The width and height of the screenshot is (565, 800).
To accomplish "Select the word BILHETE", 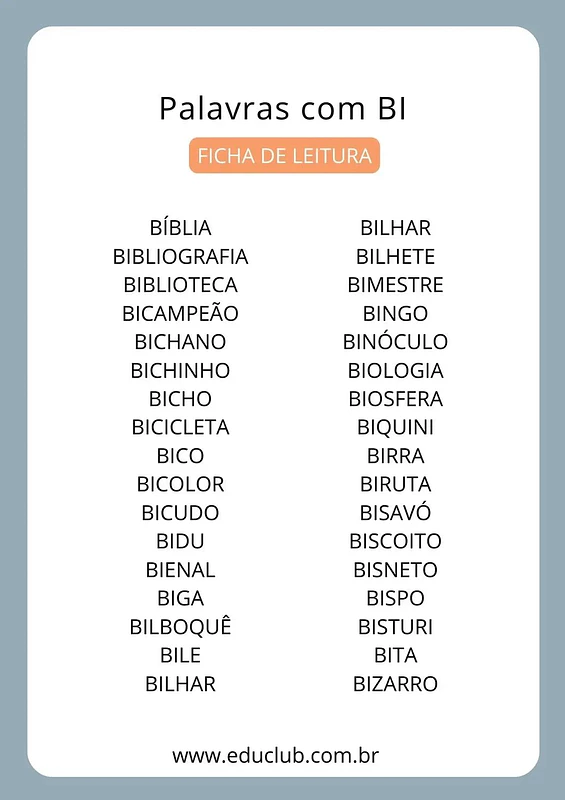I will (x=395, y=256).
